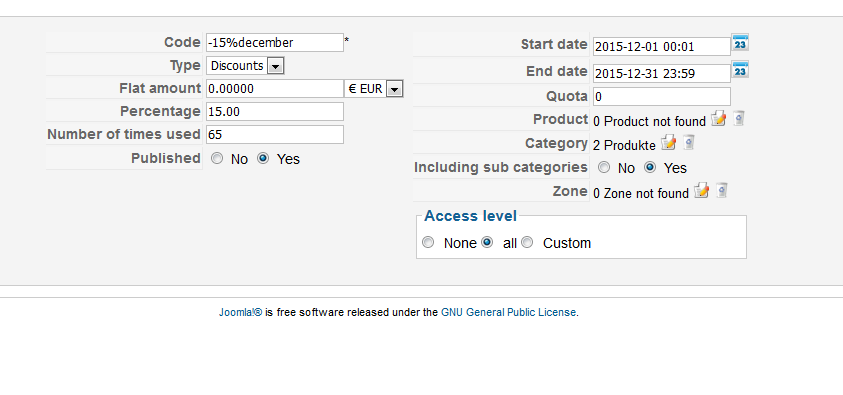Click into the Code text field
The height and width of the screenshot is (395, 843).
tap(275, 42)
